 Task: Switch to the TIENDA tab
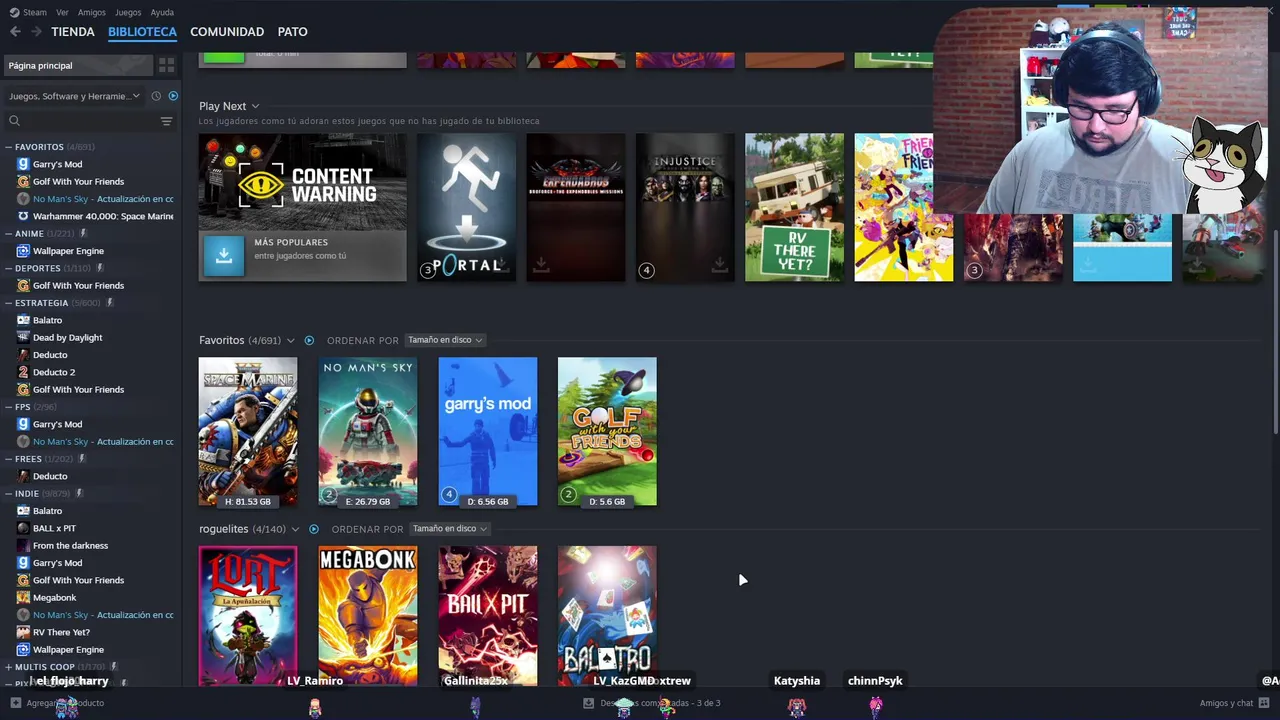(x=73, y=32)
